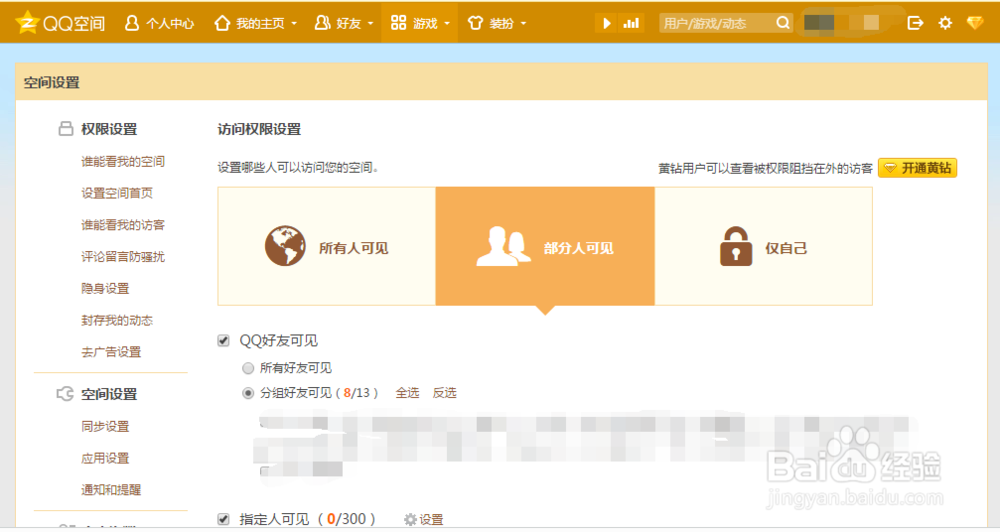Expand the 我的主页 dropdown arrow
This screenshot has width=1000, height=532.
point(294,24)
